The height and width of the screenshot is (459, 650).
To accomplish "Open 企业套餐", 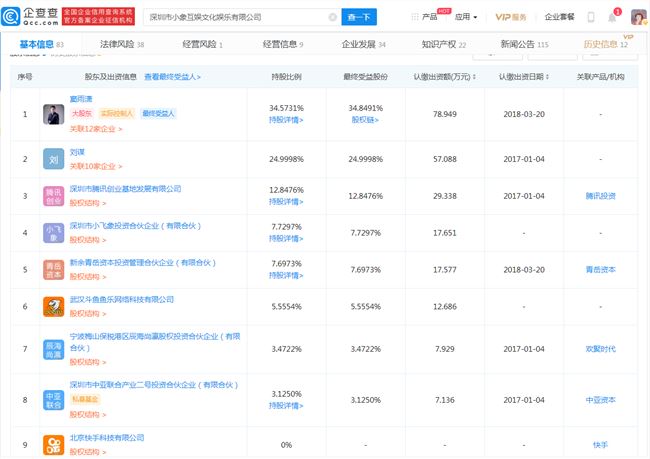I will tap(559, 17).
